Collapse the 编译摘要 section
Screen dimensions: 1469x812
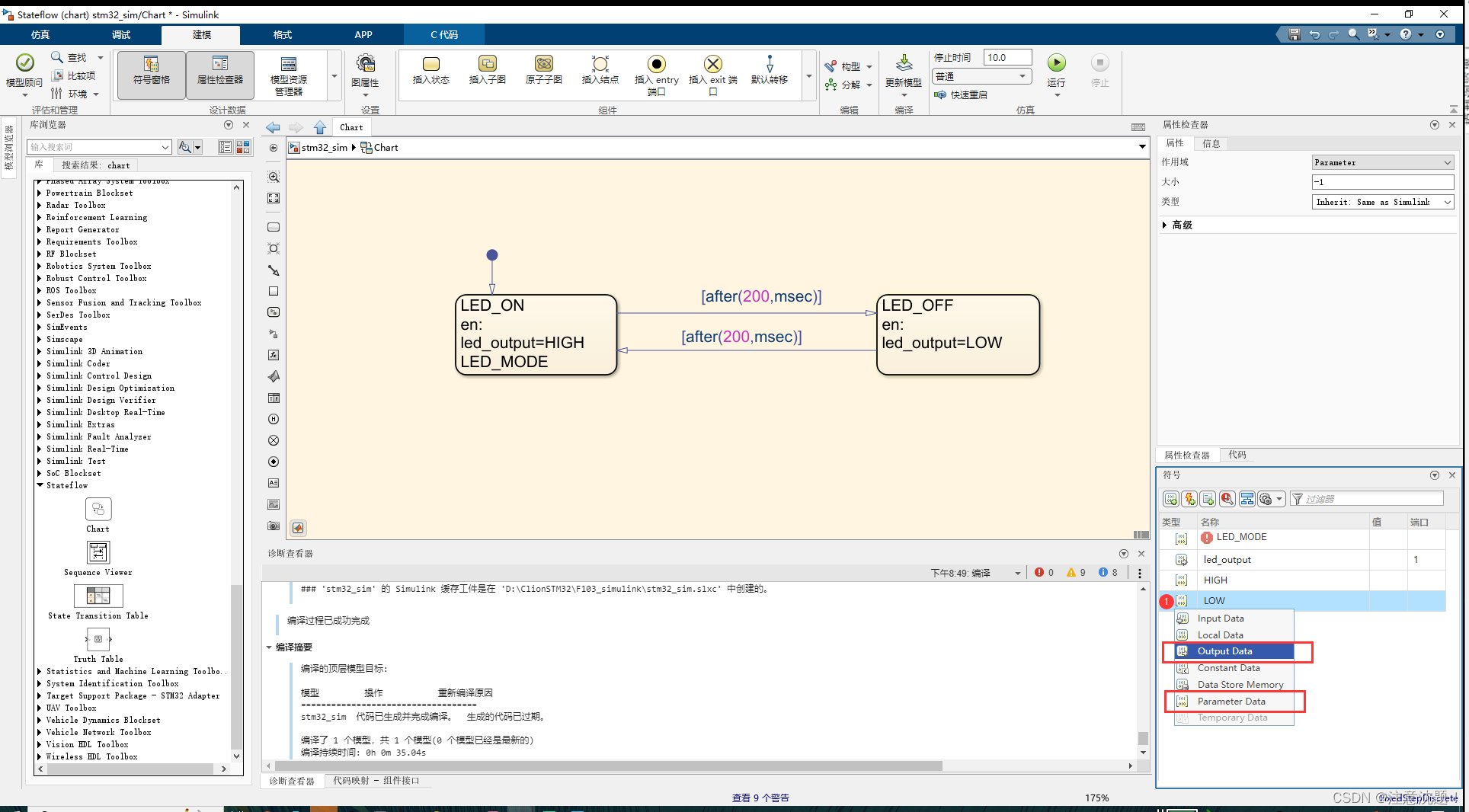tap(269, 647)
